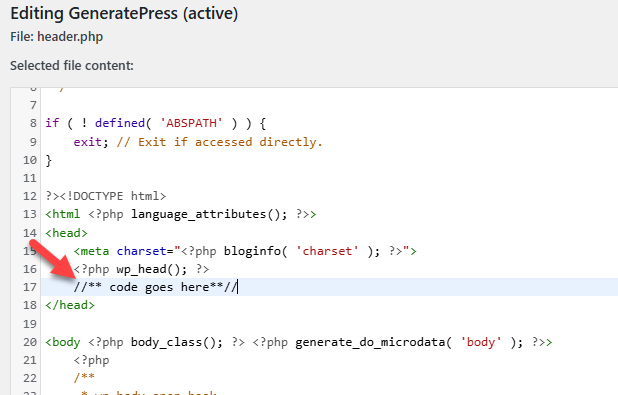Click the 'ABSPATH' string on line 8
Screen dimensions: 618x395
coord(191,123)
